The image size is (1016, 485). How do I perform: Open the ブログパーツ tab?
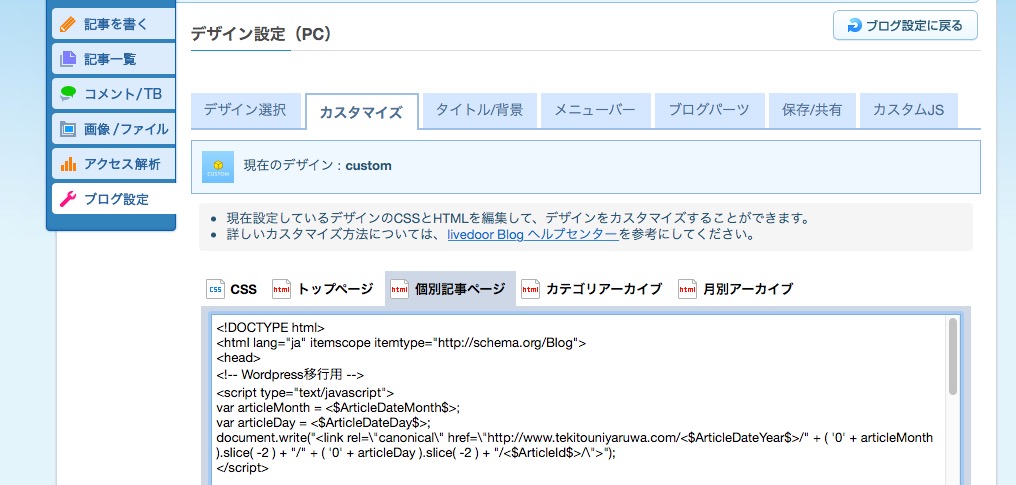point(709,111)
